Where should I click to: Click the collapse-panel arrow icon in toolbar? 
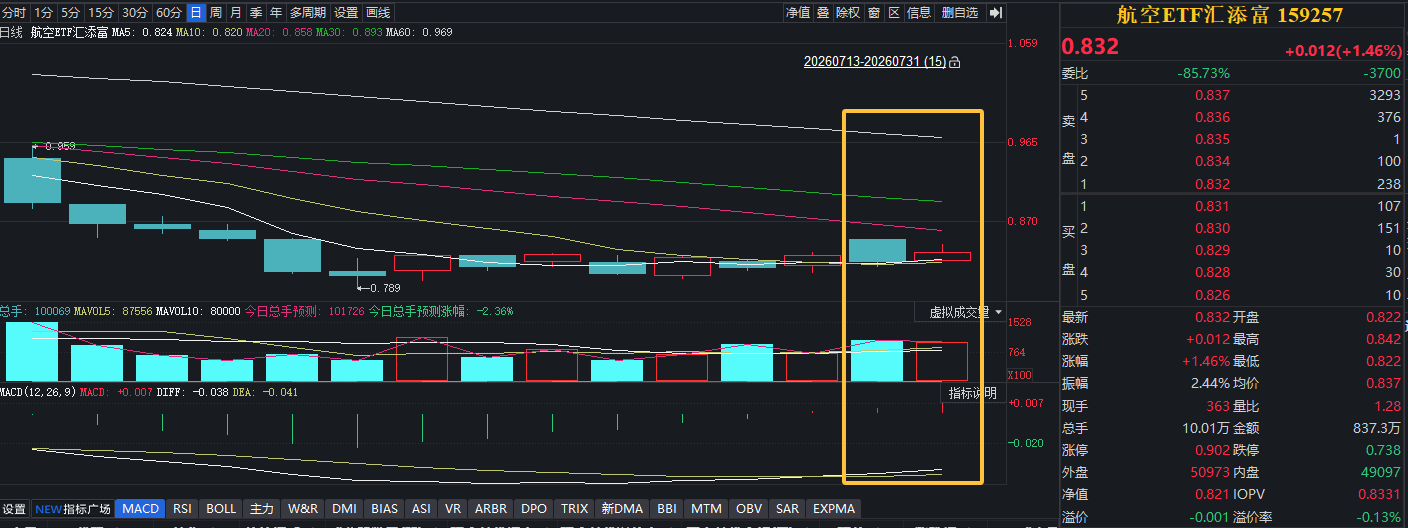tap(996, 13)
